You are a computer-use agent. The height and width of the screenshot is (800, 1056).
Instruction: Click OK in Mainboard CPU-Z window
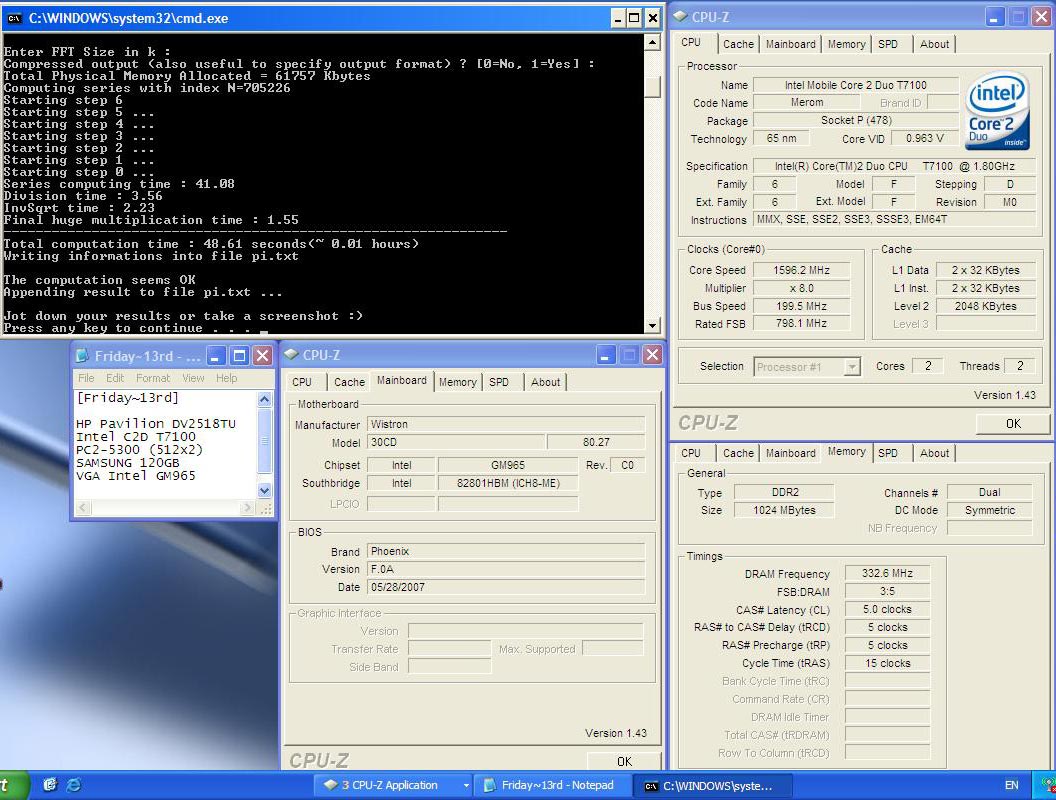(624, 761)
